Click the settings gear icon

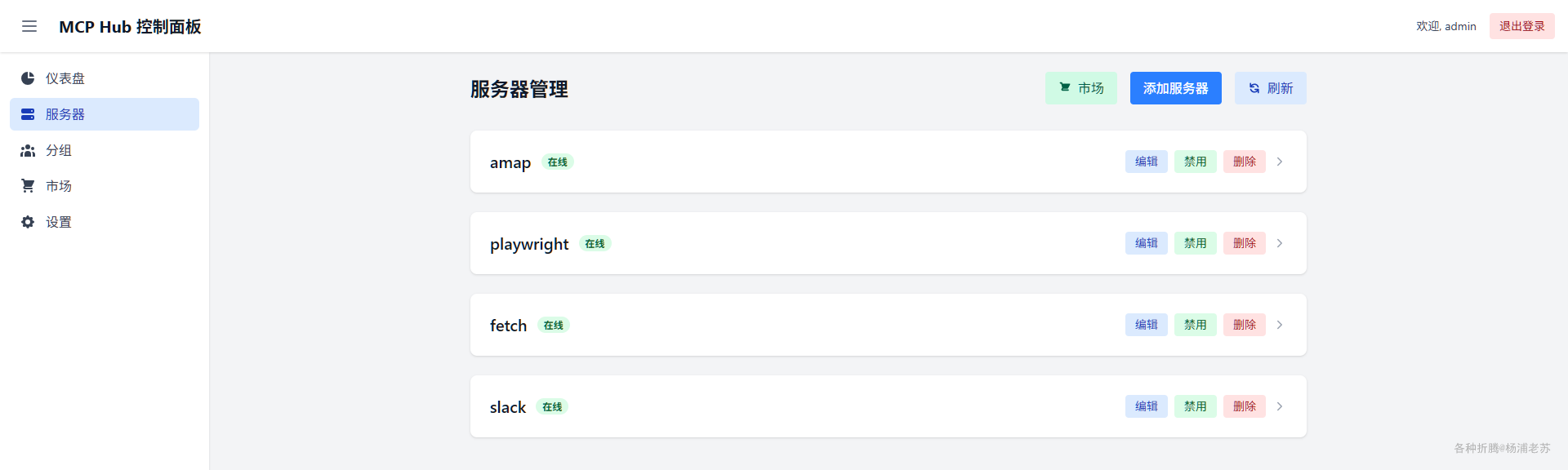coord(28,222)
